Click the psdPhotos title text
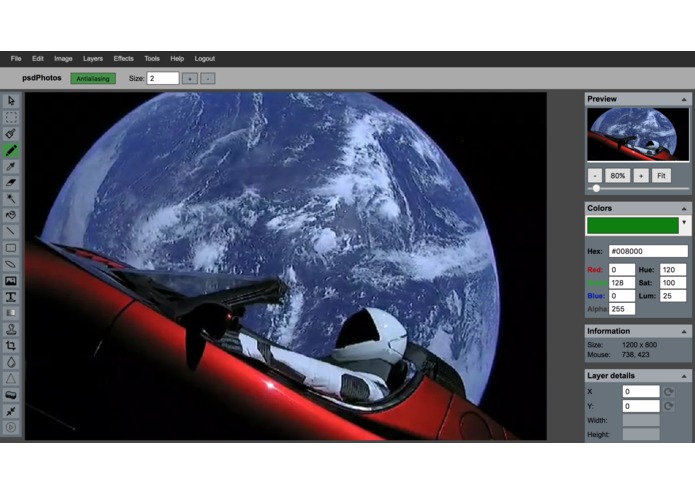This screenshot has width=695, height=494. (42, 78)
